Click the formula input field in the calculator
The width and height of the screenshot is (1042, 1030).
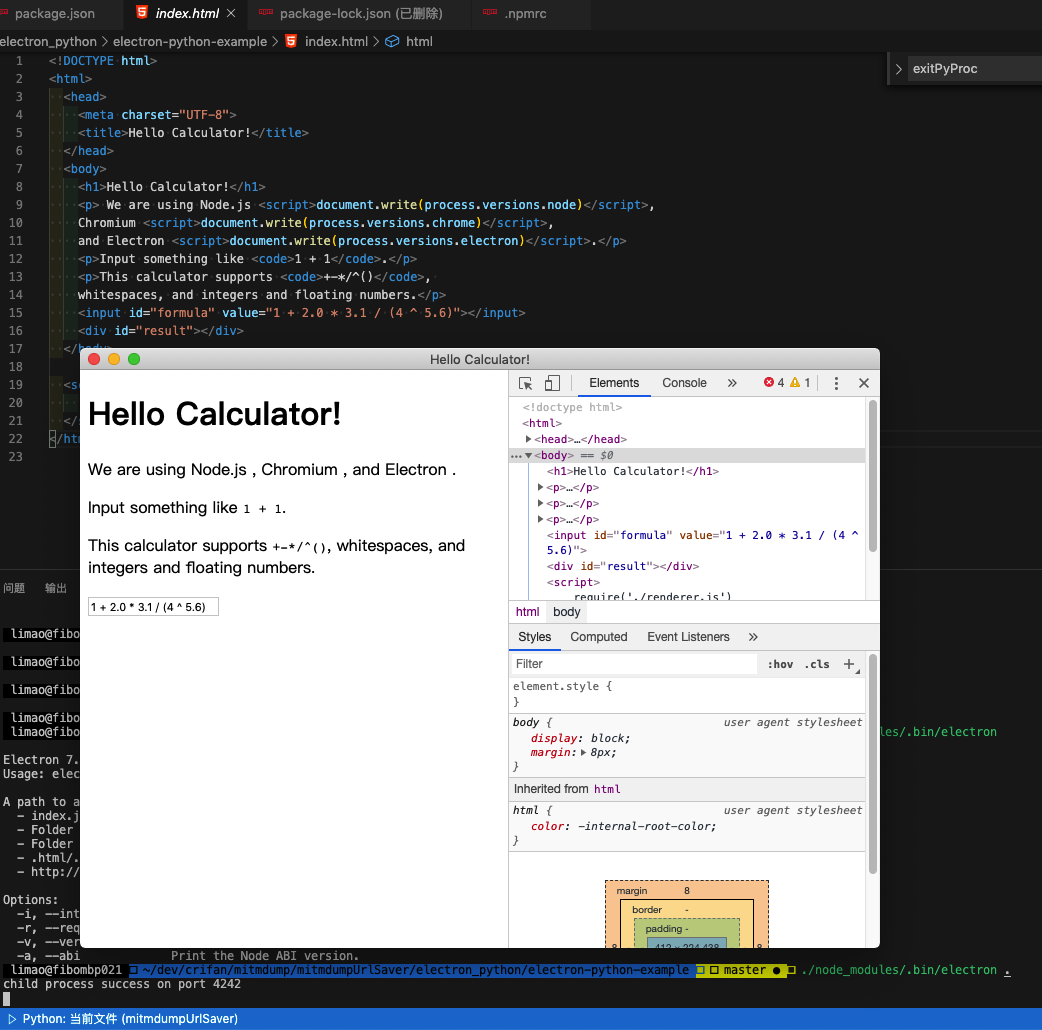pos(154,607)
